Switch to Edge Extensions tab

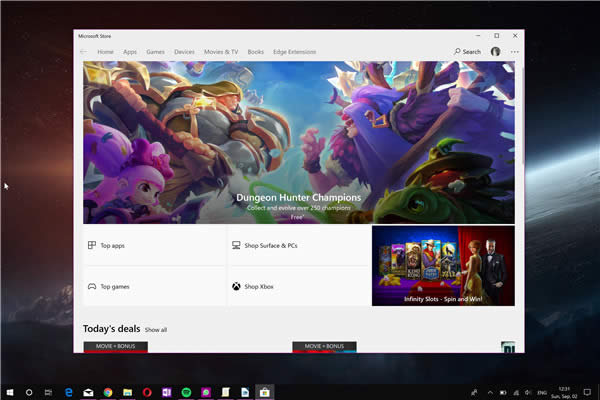(x=295, y=52)
